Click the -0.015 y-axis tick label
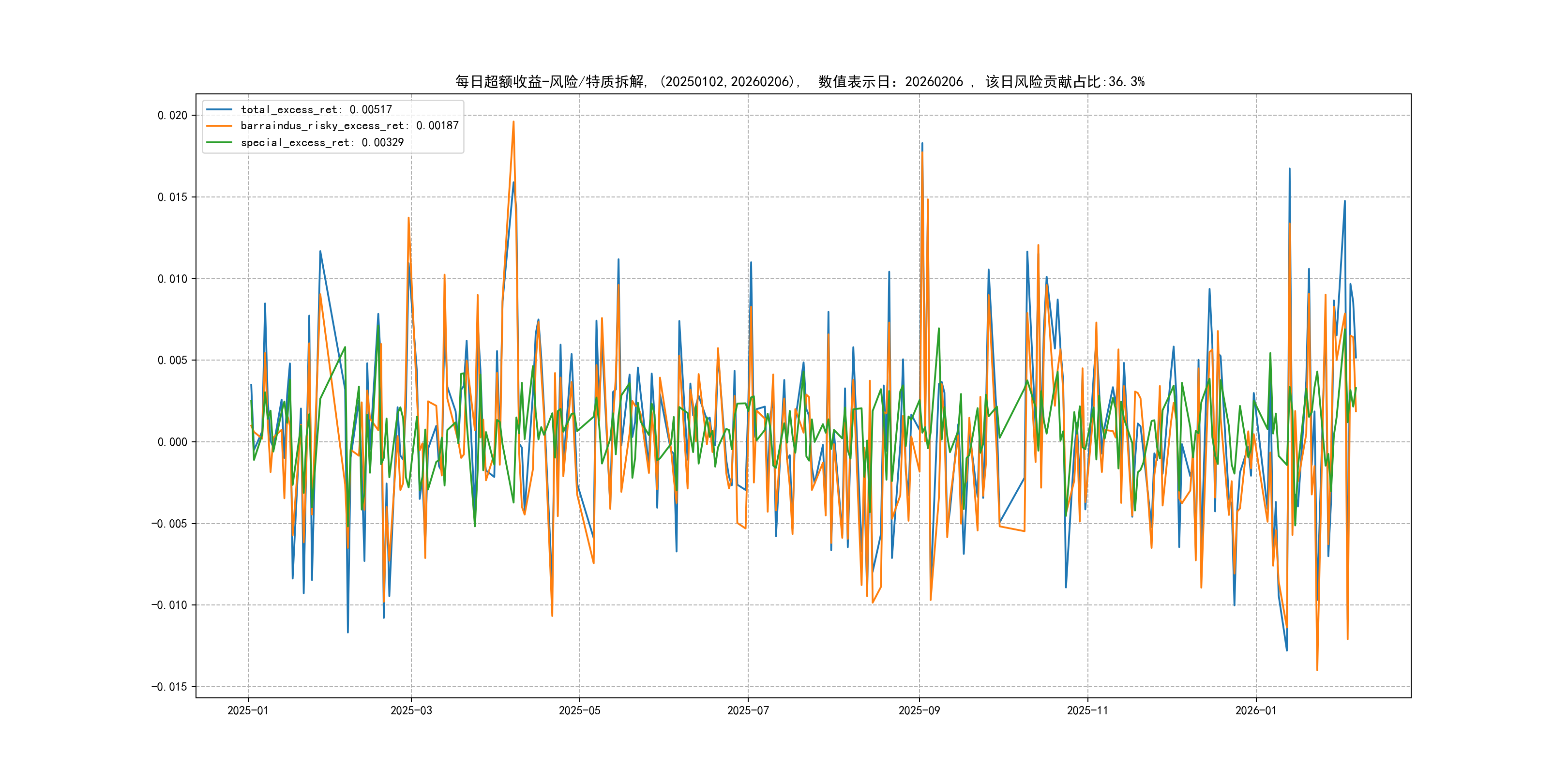The height and width of the screenshot is (784, 1568). tap(169, 687)
